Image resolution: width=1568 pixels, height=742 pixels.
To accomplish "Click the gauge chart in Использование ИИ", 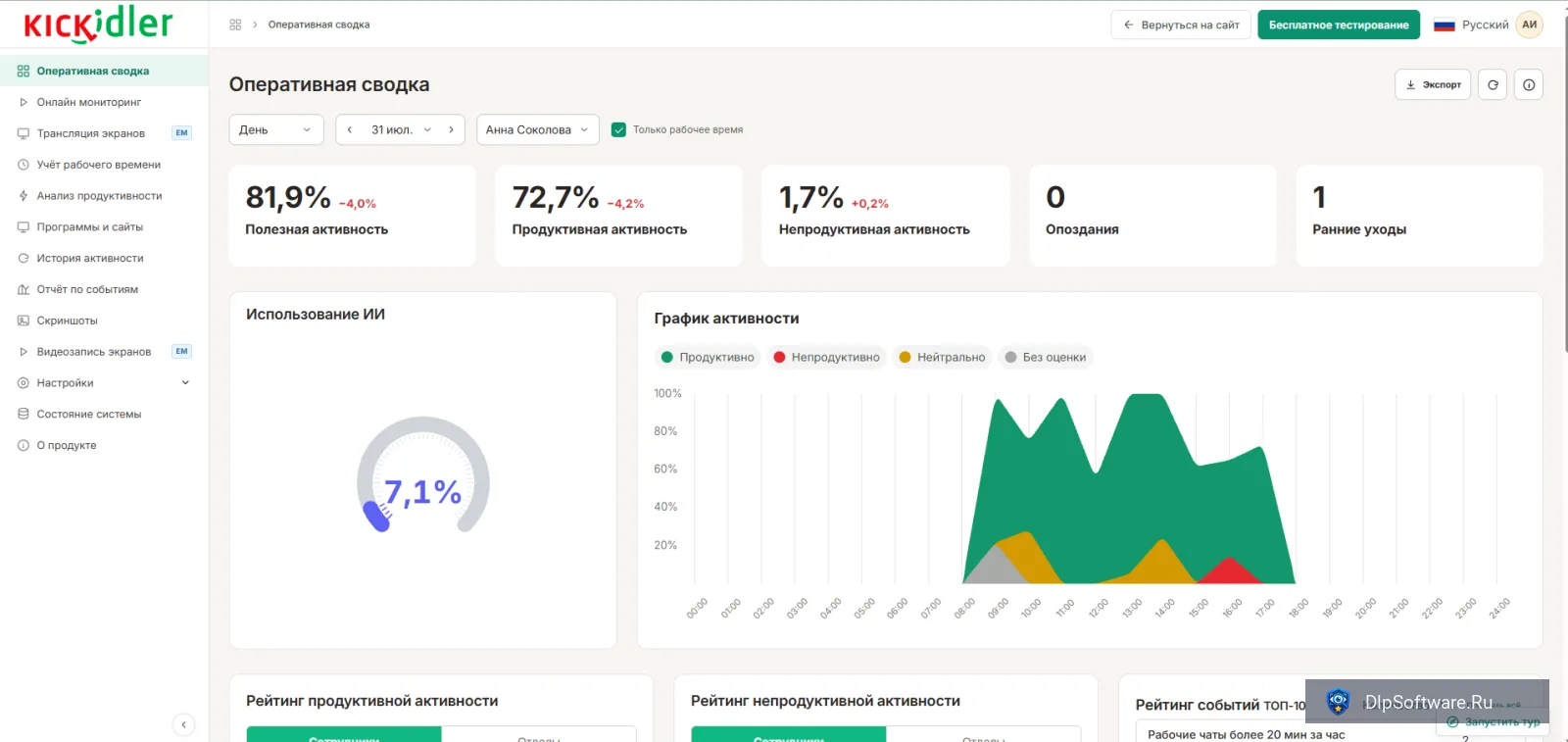I will click(x=423, y=477).
